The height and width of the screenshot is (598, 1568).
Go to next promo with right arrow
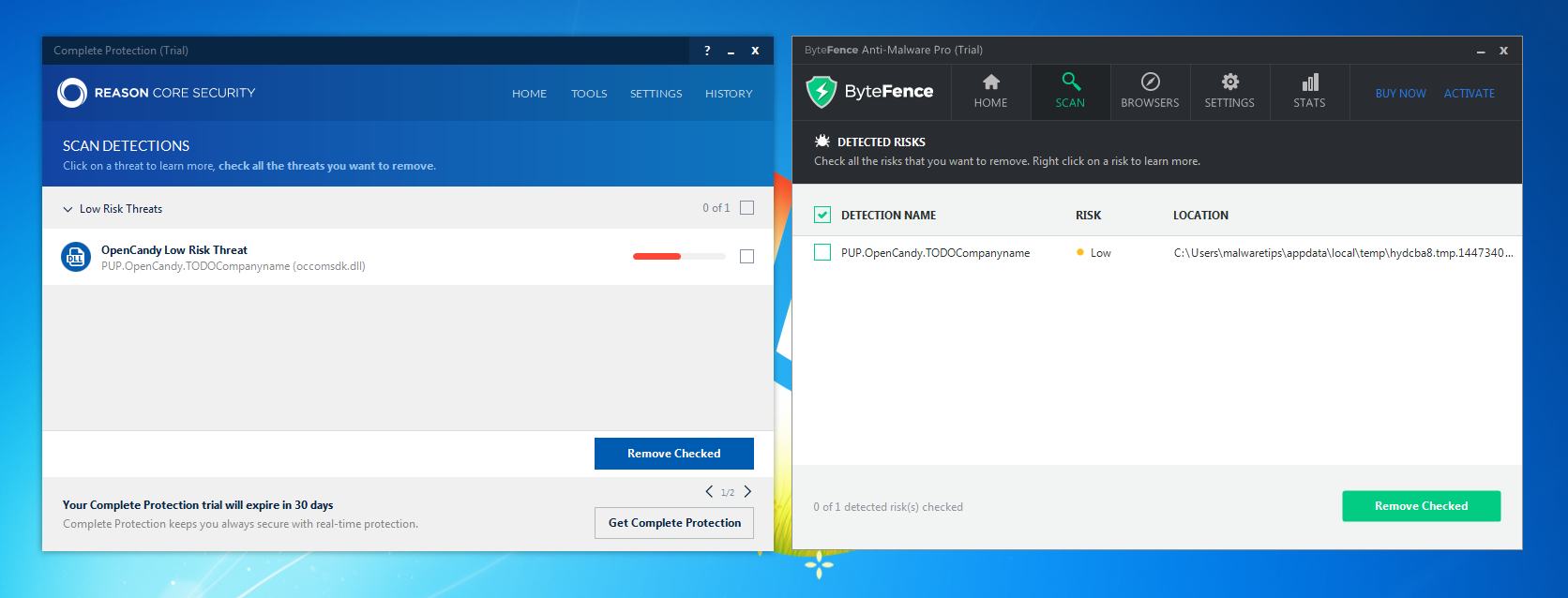747,491
